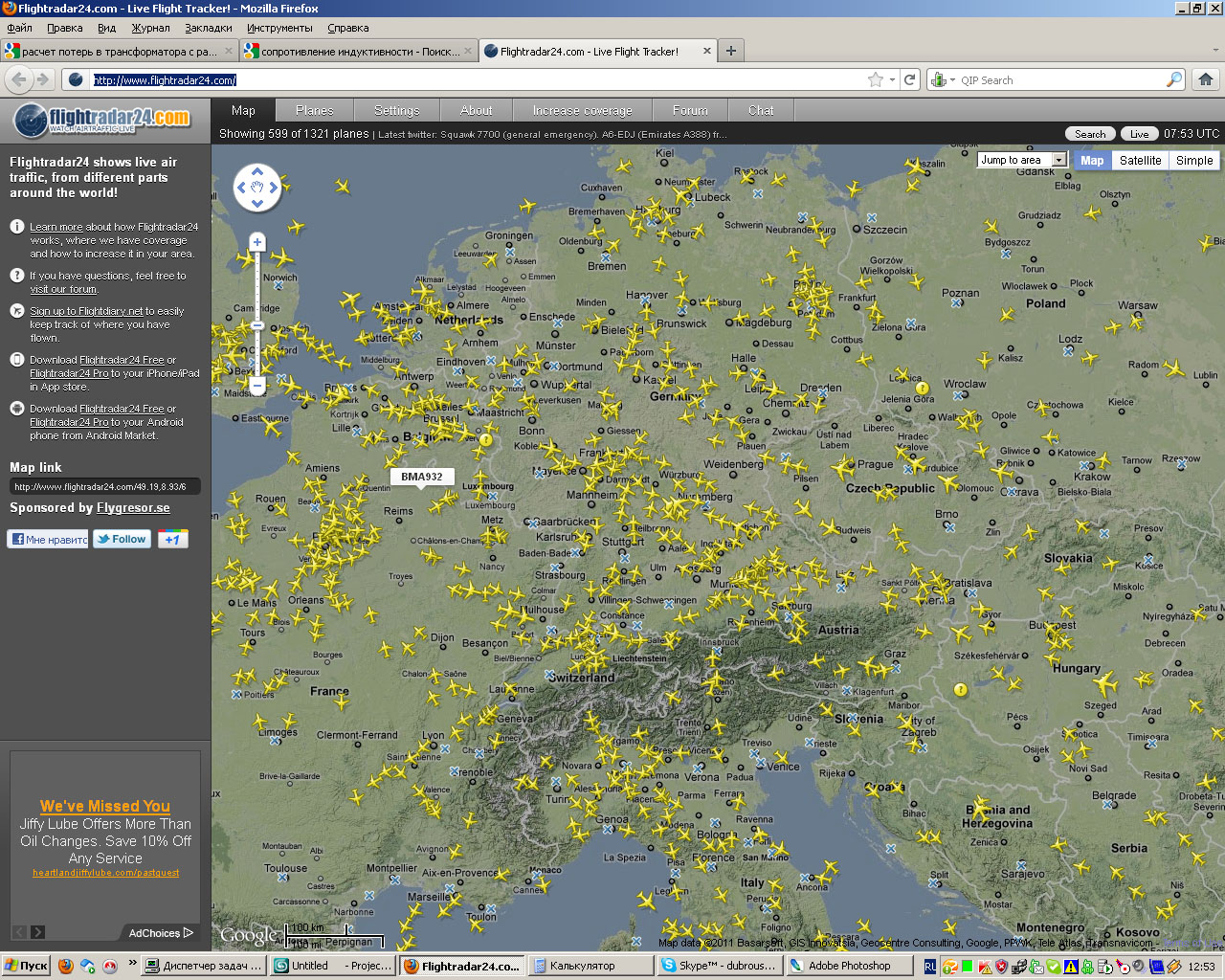The image size is (1225, 980).
Task: Open the URL bar history dropdown arrow
Action: point(892,80)
